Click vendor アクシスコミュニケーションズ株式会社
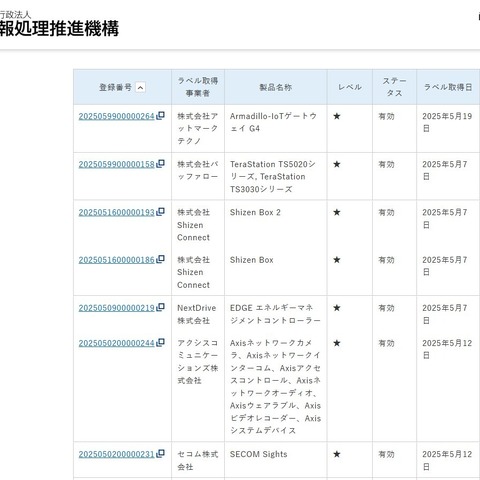Viewport: 480px width, 480px height. pos(198,362)
